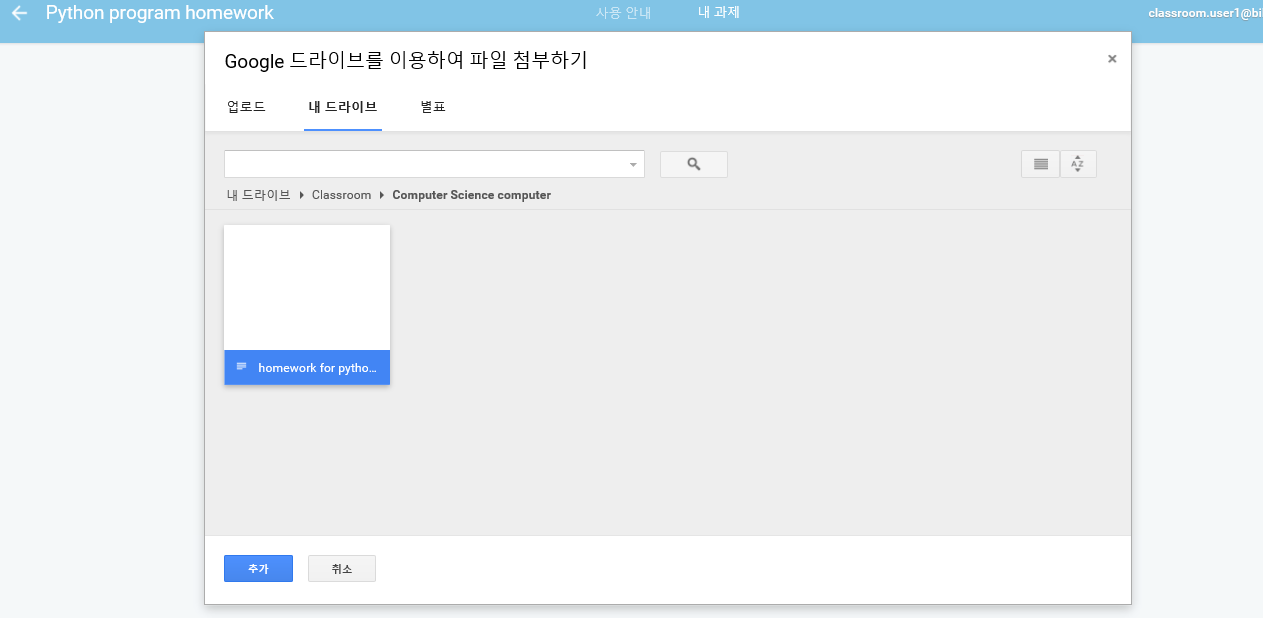Image resolution: width=1263 pixels, height=618 pixels.
Task: Switch to list view icon
Action: click(1040, 164)
